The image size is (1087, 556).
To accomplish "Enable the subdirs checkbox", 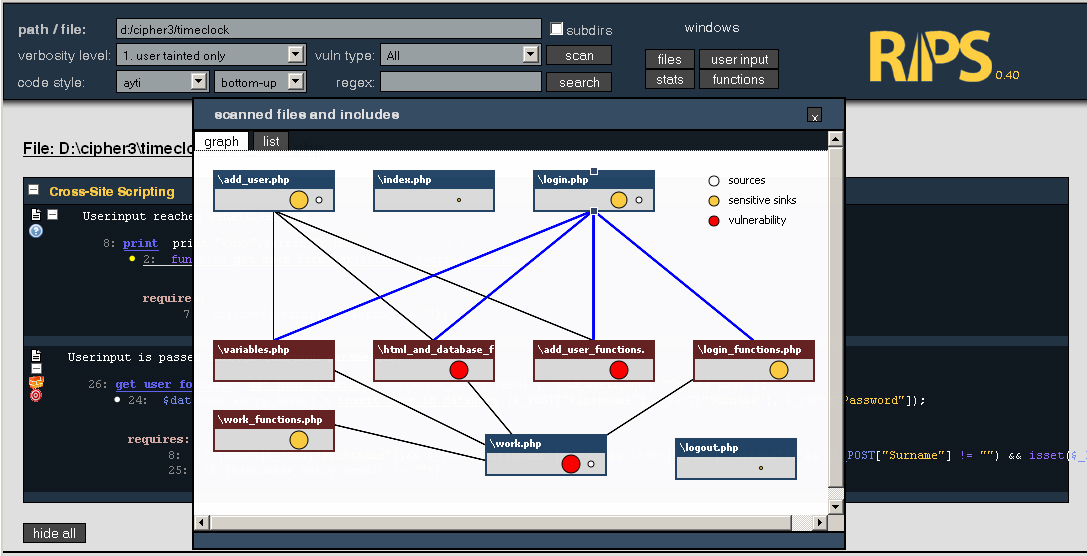I will pyautogui.click(x=557, y=29).
